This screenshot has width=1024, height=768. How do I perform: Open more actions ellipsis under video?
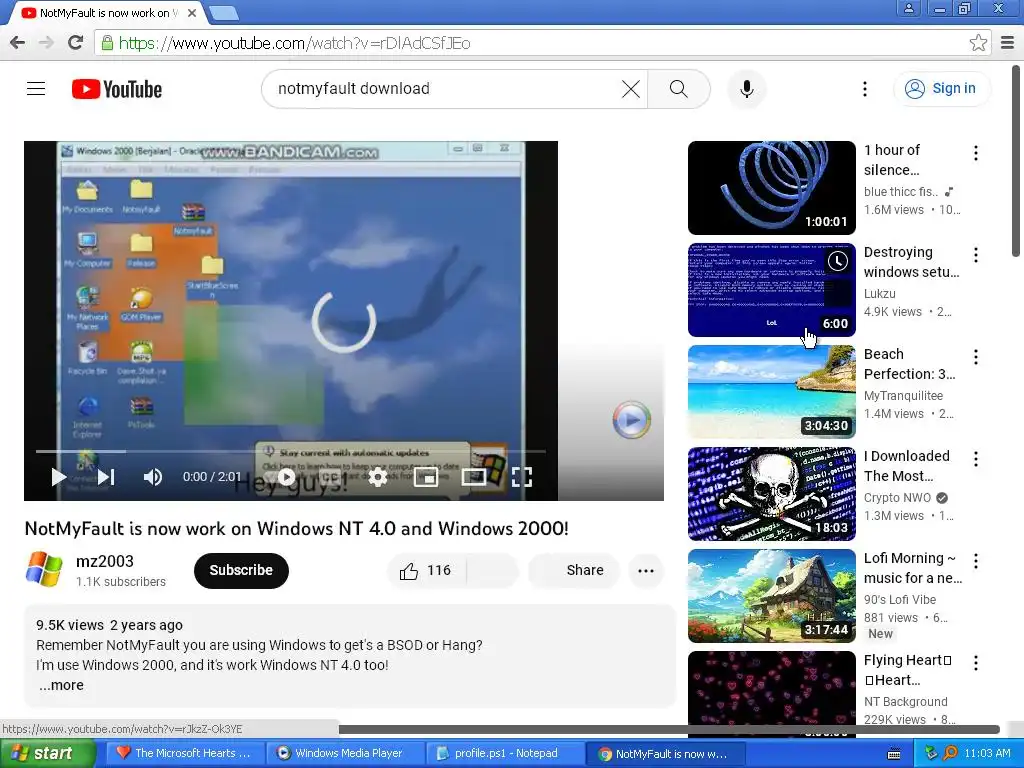[x=646, y=571]
